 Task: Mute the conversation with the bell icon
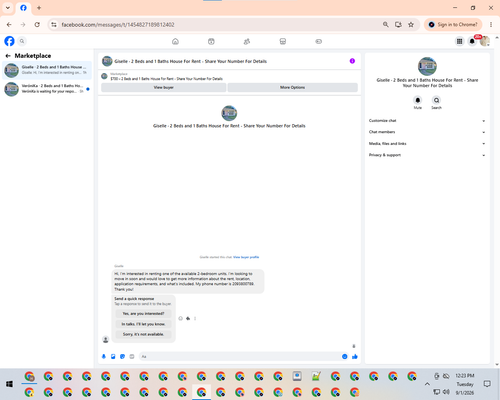[x=418, y=100]
